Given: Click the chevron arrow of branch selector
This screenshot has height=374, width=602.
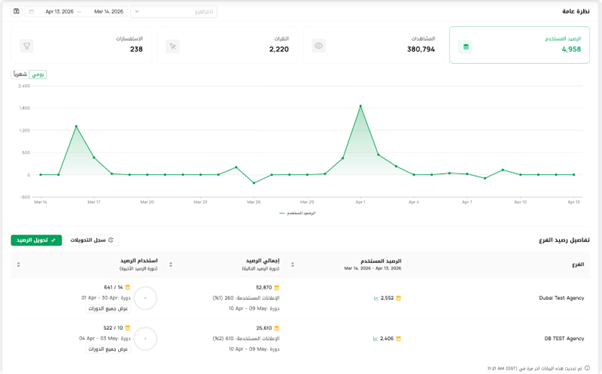Looking at the screenshot, I should tap(137, 12).
